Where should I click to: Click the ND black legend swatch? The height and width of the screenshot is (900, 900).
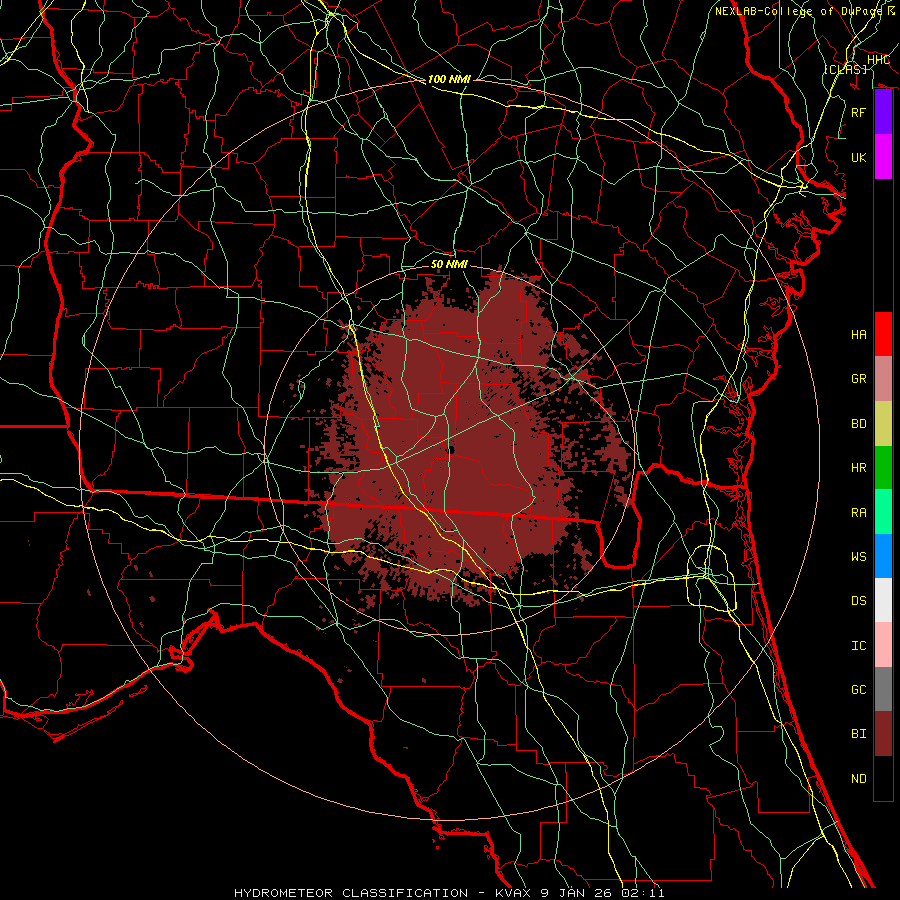click(883, 778)
